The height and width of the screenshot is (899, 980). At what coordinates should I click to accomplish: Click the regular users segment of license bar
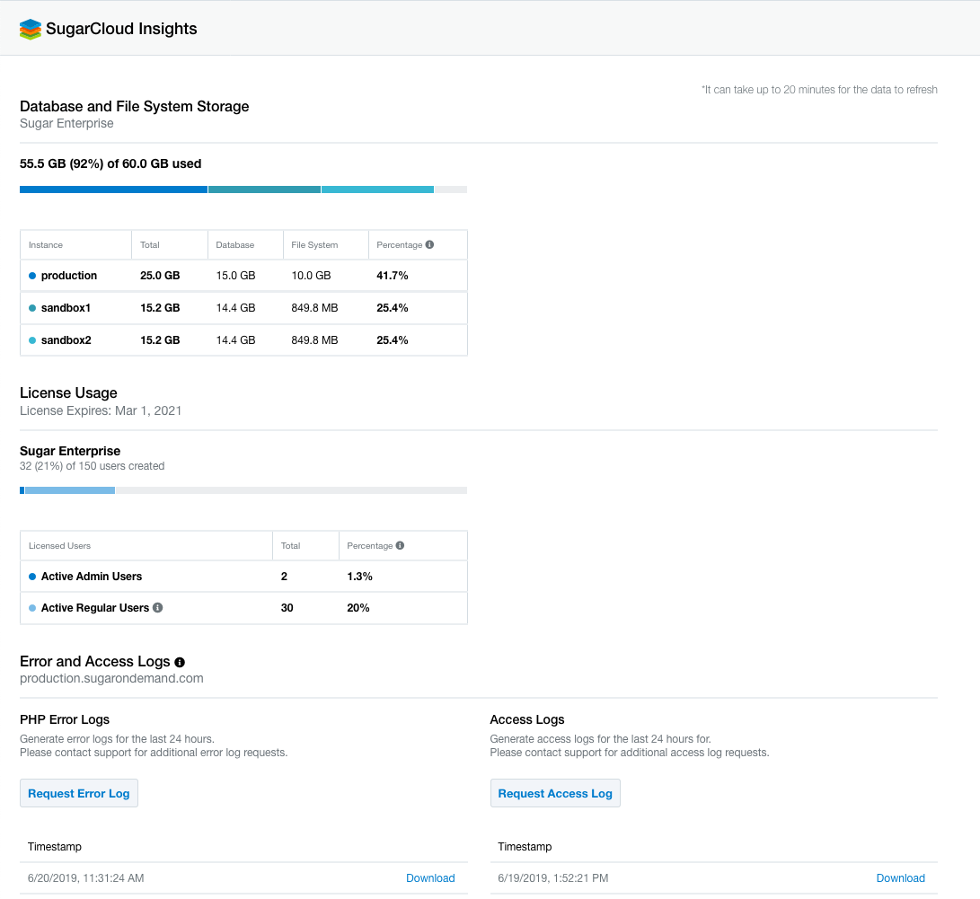click(x=69, y=490)
